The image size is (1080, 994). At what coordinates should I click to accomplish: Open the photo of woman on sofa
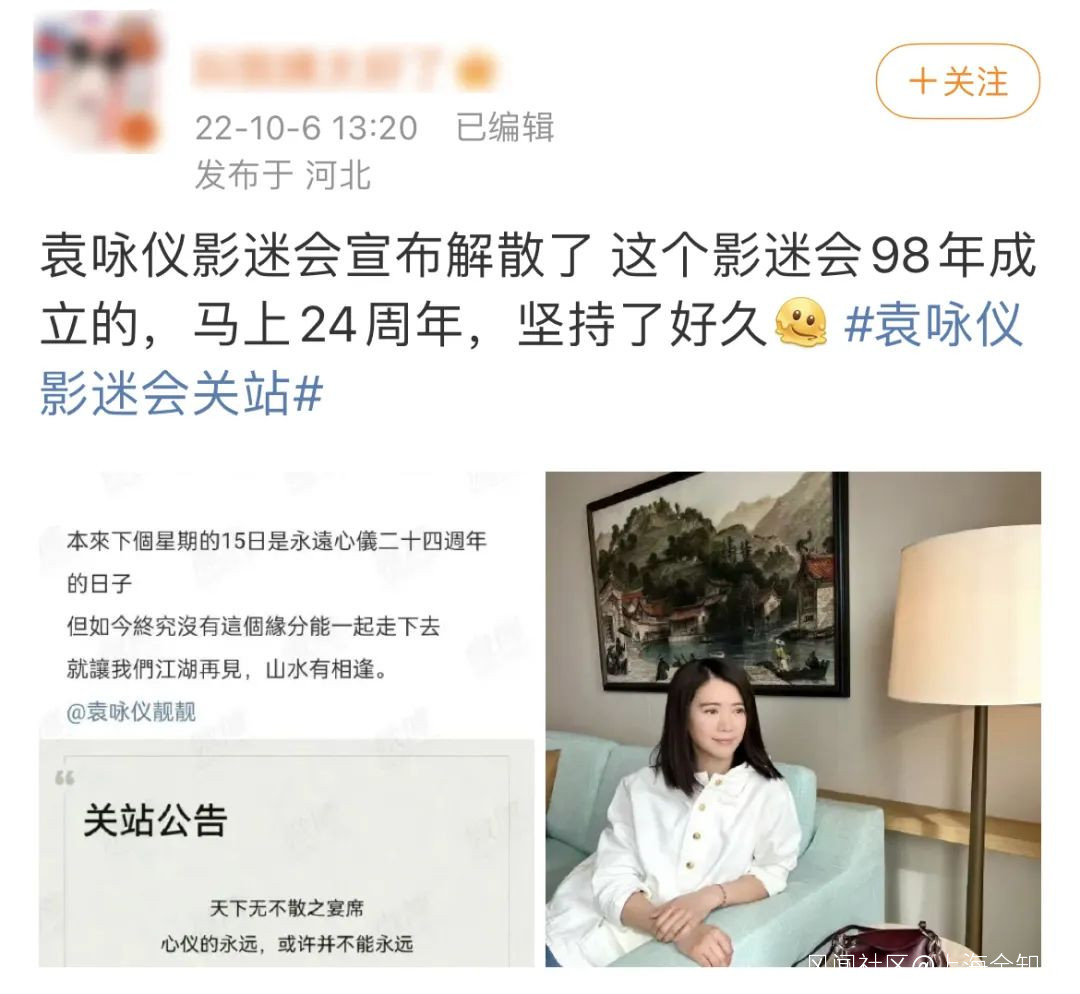tap(793, 719)
